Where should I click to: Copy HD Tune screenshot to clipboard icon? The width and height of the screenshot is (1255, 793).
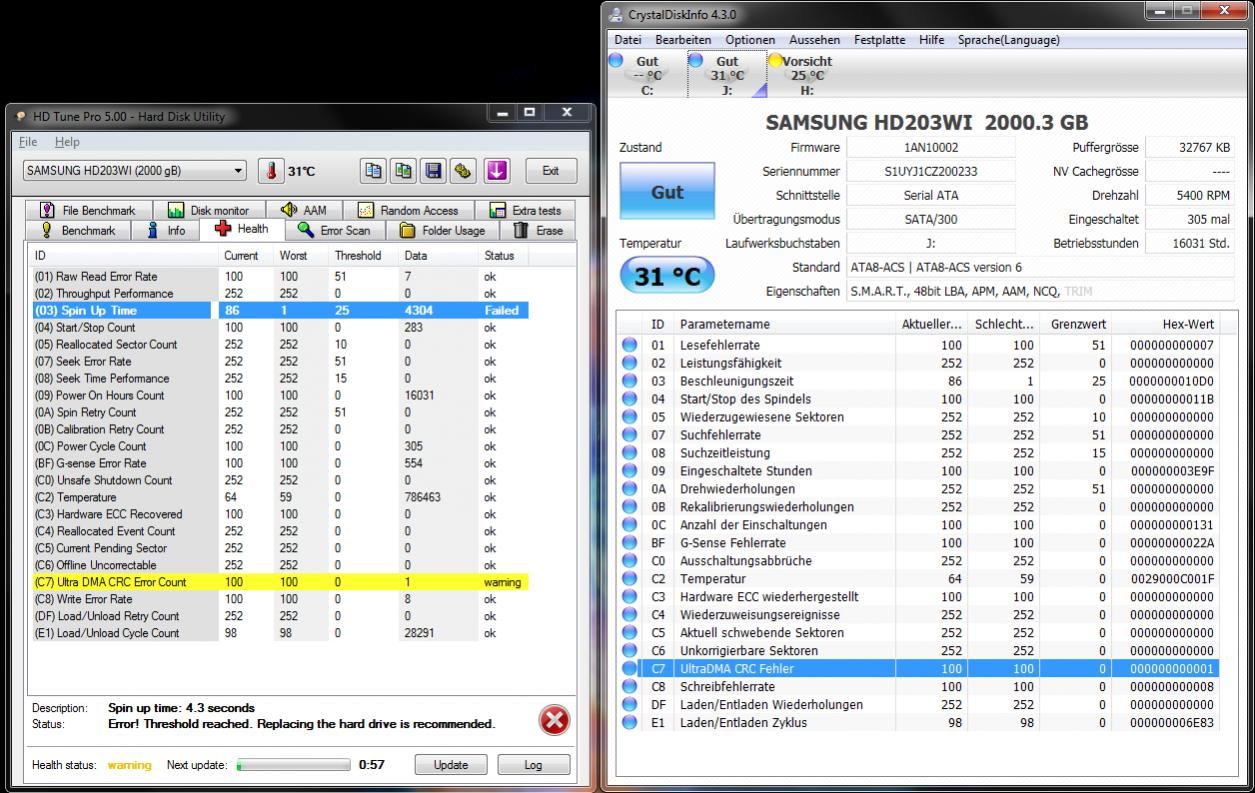tap(404, 171)
